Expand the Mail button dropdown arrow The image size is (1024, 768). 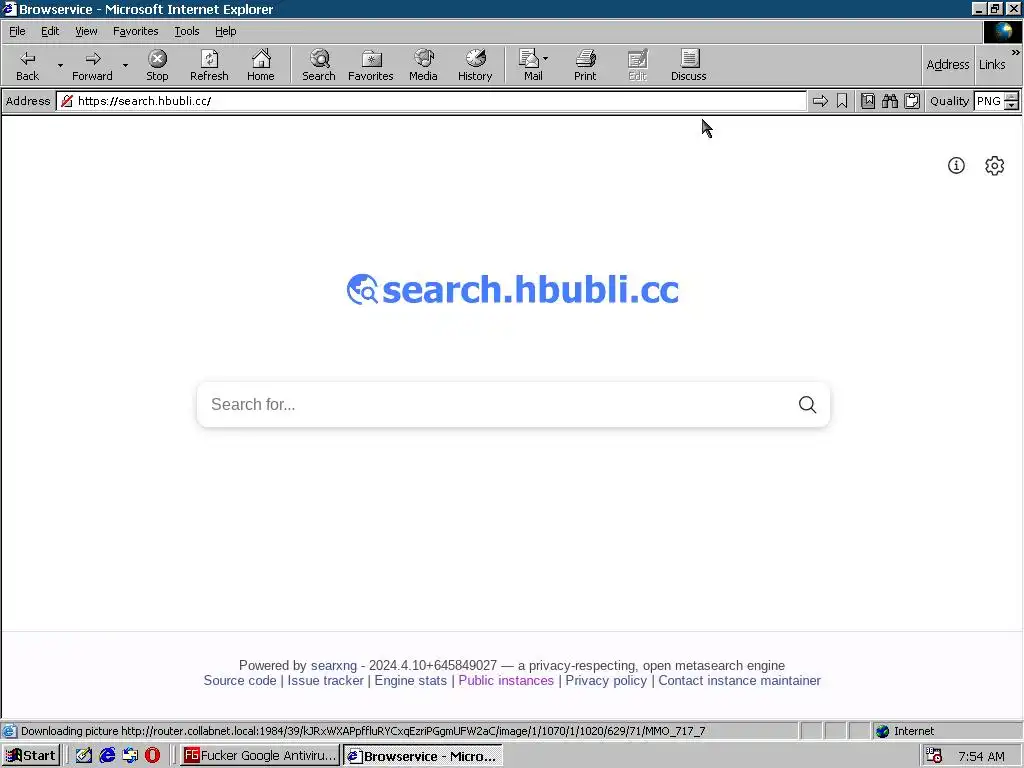(x=546, y=59)
